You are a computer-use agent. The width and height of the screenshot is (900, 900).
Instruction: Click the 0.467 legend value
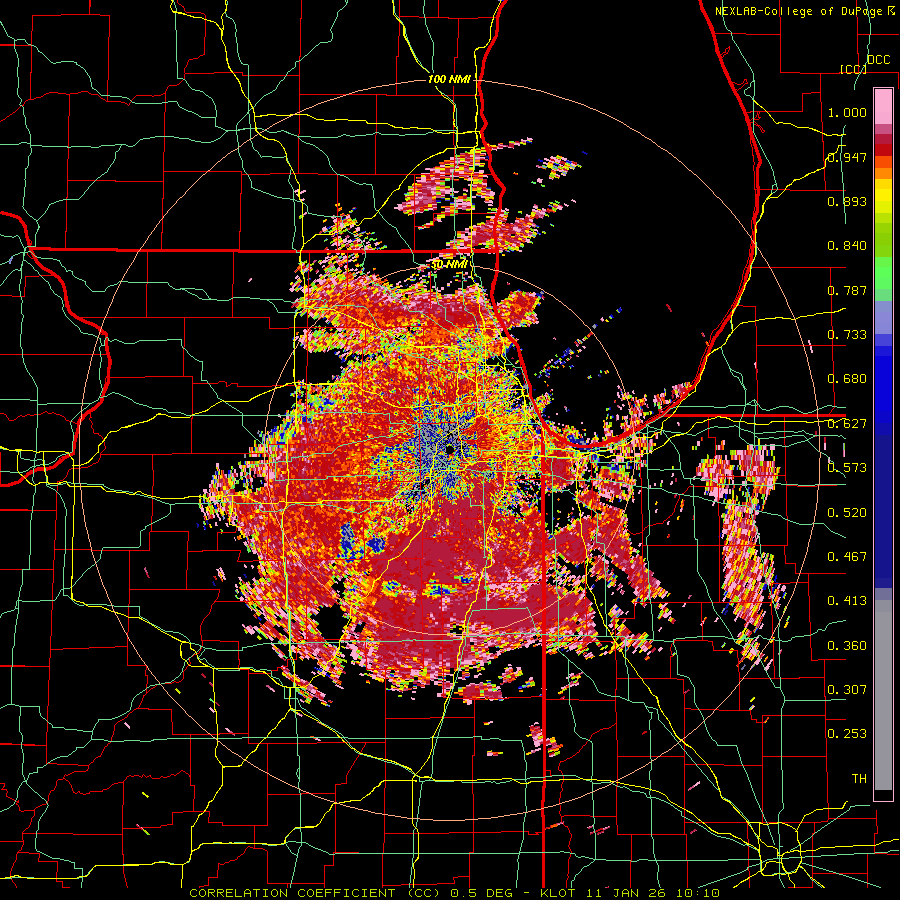pos(847,557)
